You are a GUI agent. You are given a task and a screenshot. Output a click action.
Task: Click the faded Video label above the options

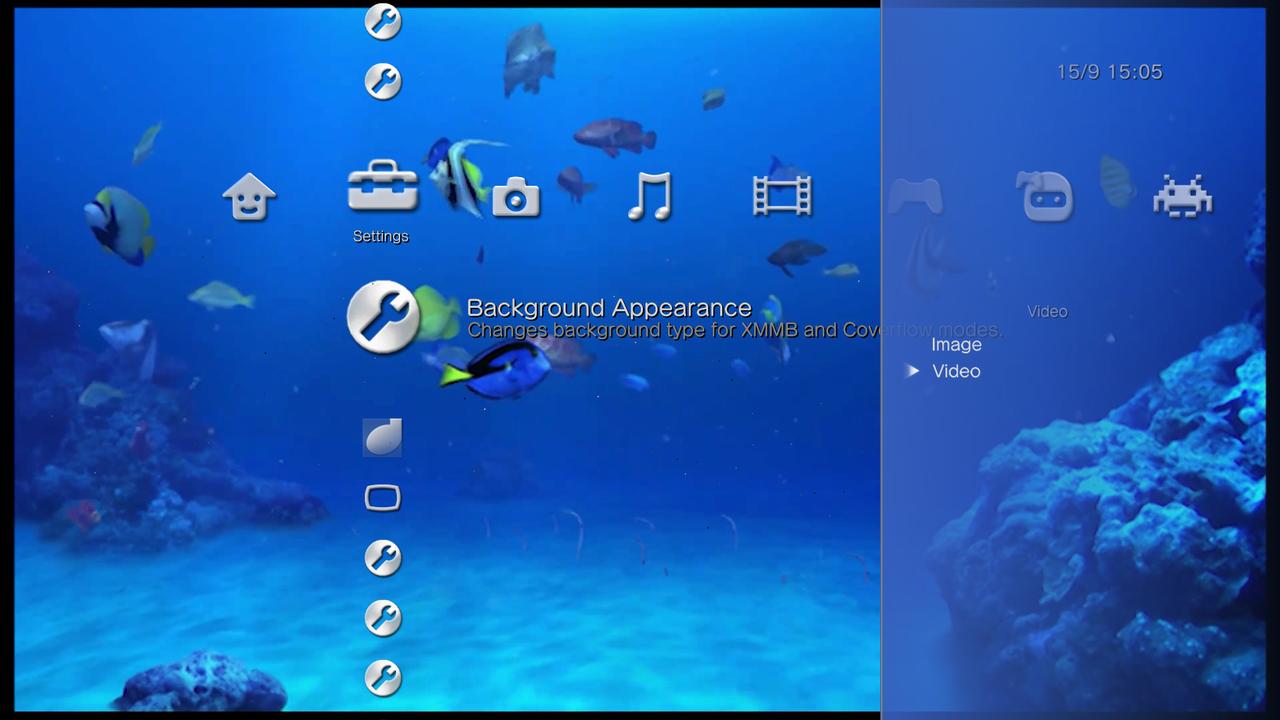(x=1047, y=311)
